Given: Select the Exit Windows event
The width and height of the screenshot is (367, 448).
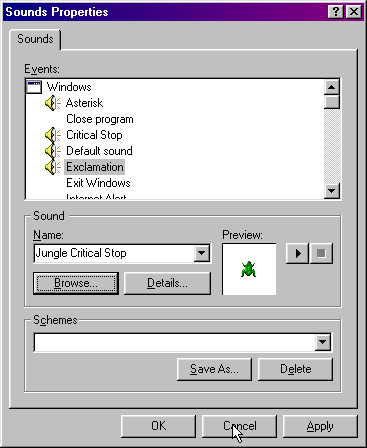Looking at the screenshot, I should point(98,183).
